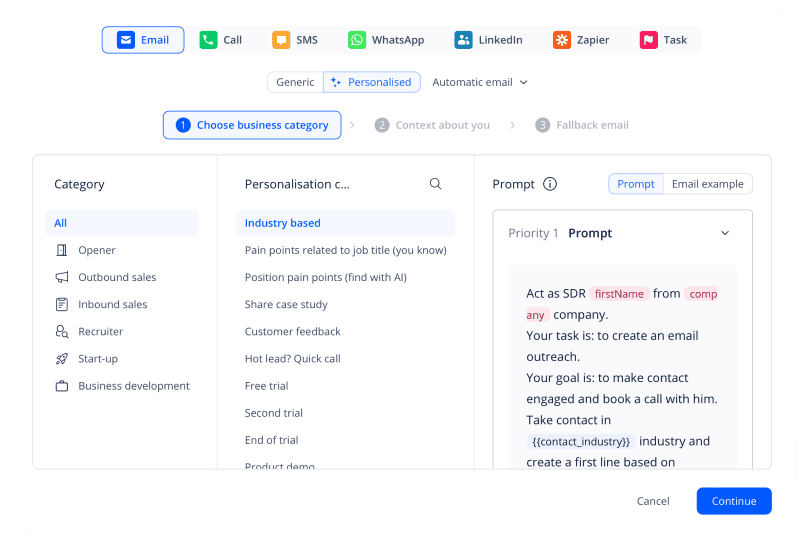Select the Call phone icon
Image resolution: width=808 pixels, height=544 pixels.
click(x=208, y=40)
